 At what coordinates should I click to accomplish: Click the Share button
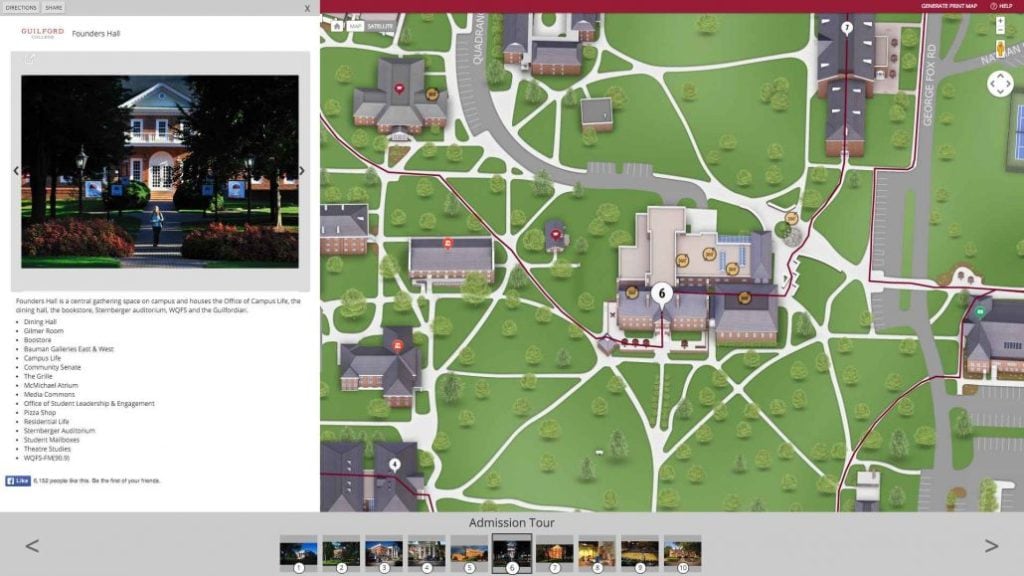pyautogui.click(x=51, y=6)
